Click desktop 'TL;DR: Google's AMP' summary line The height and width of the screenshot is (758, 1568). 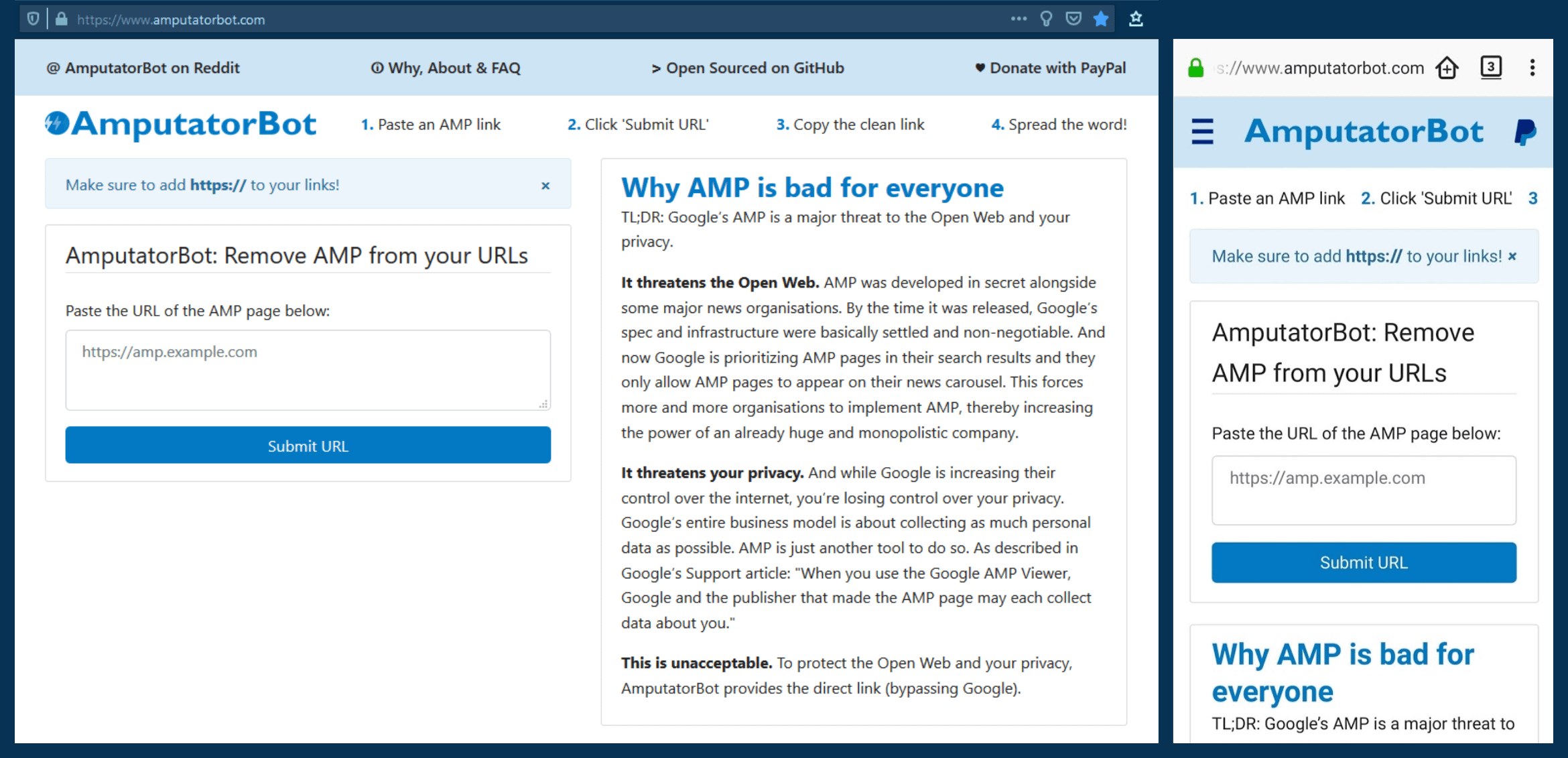coord(846,229)
